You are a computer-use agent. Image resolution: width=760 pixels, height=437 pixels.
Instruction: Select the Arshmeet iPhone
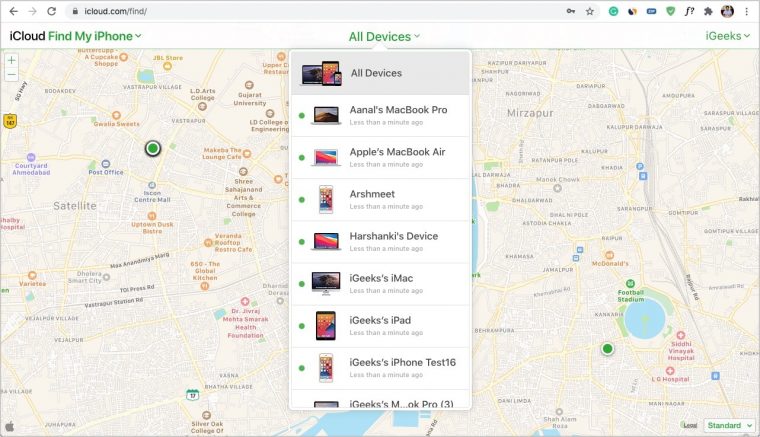pos(380,200)
